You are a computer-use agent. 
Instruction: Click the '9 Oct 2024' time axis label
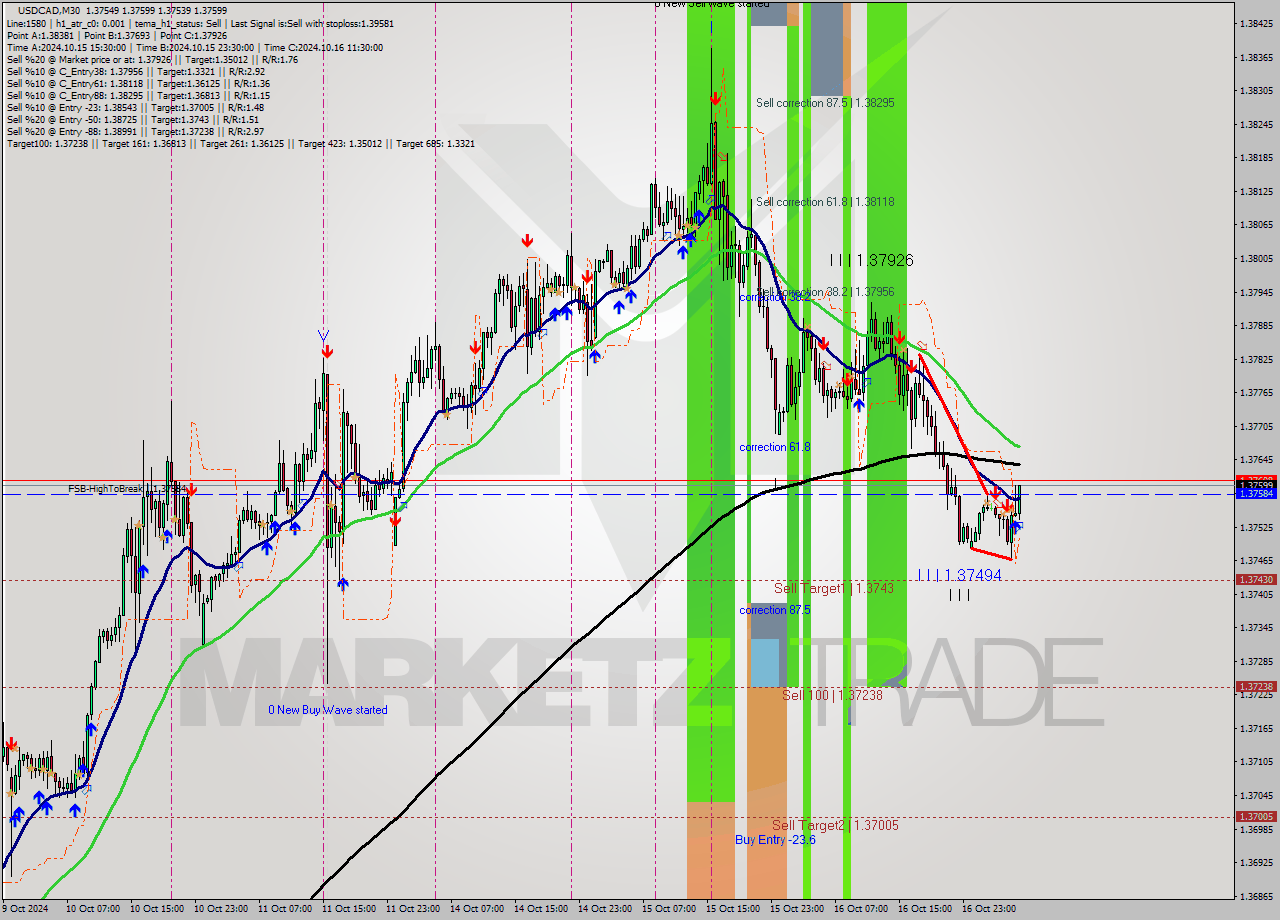pyautogui.click(x=24, y=909)
